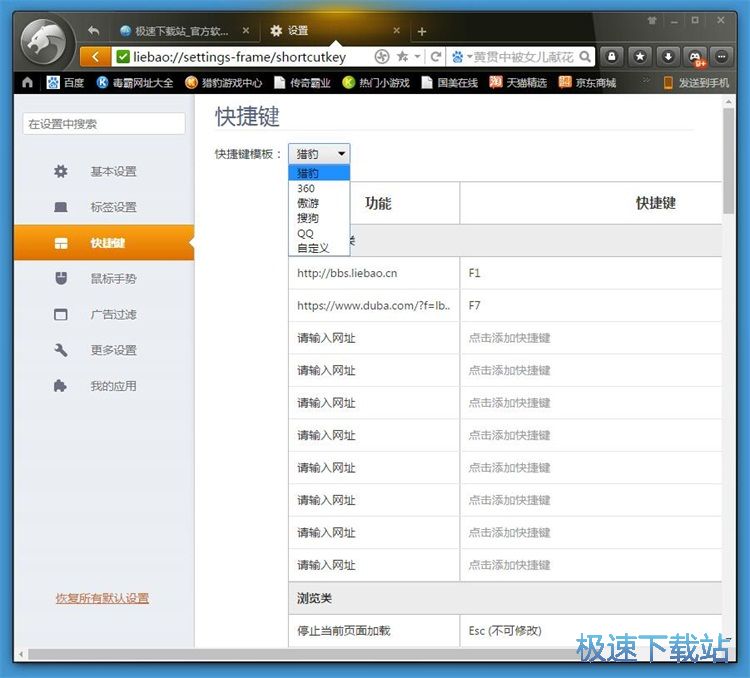This screenshot has height=678, width=750.
Task: Open 广告过滤 in the sidebar
Action: pyautogui.click(x=104, y=314)
